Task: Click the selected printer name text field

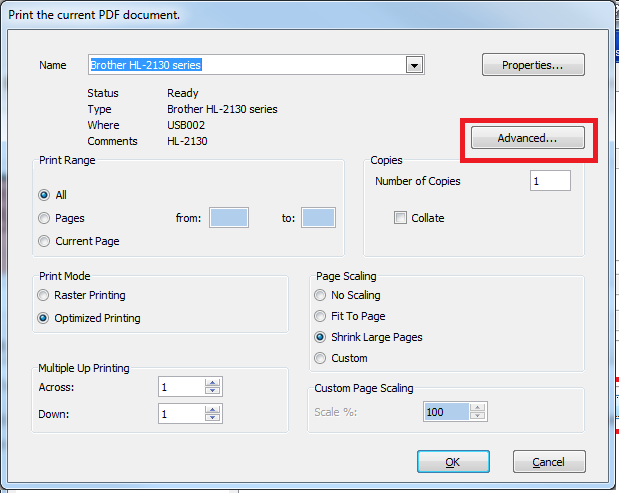Action: click(247, 65)
